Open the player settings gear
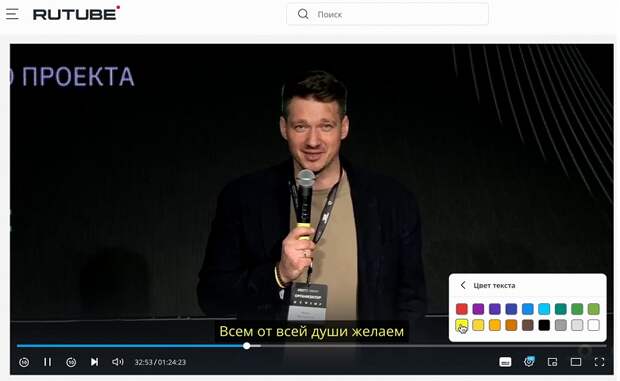 point(529,361)
